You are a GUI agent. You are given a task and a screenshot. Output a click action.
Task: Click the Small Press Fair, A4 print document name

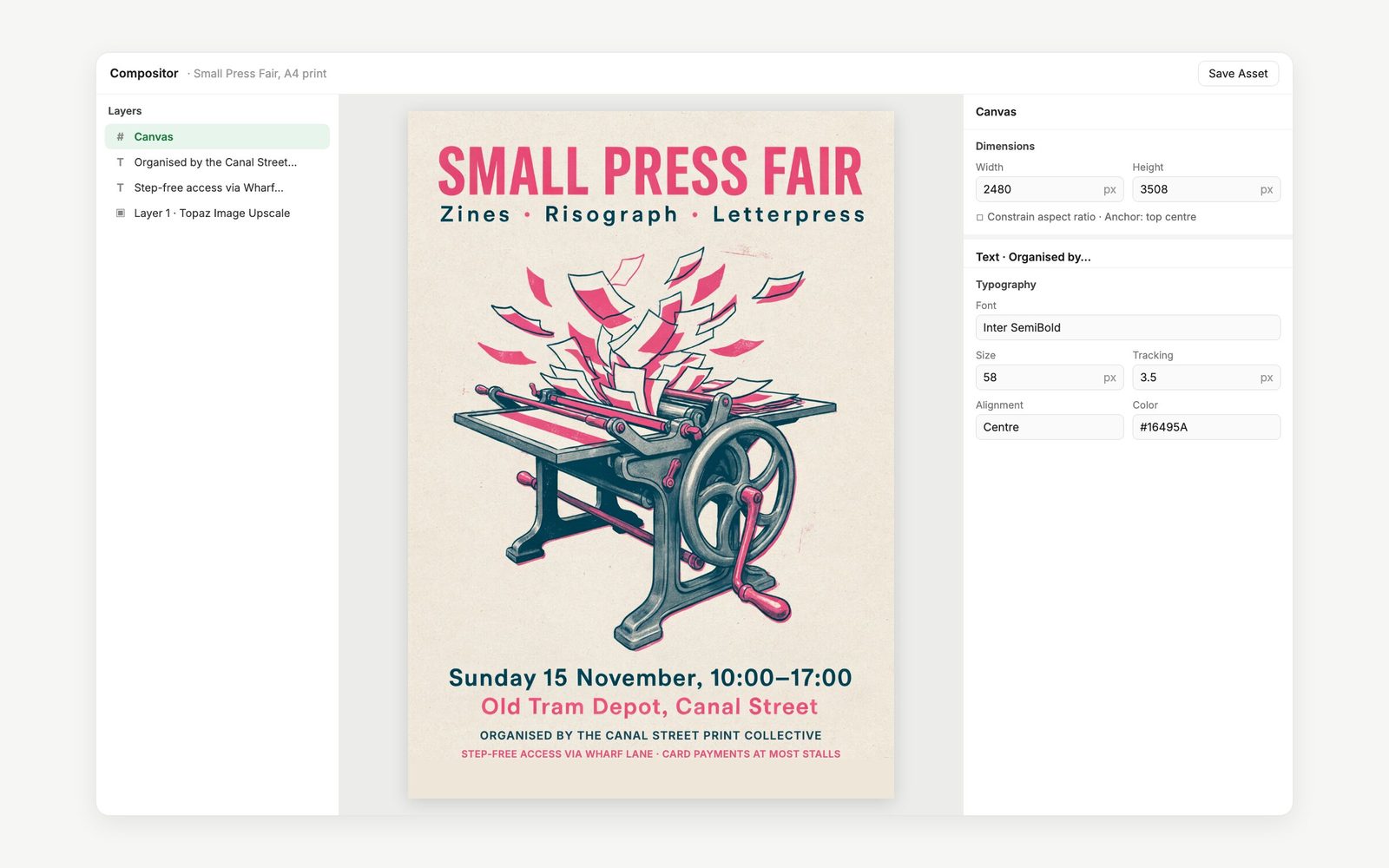click(x=260, y=74)
